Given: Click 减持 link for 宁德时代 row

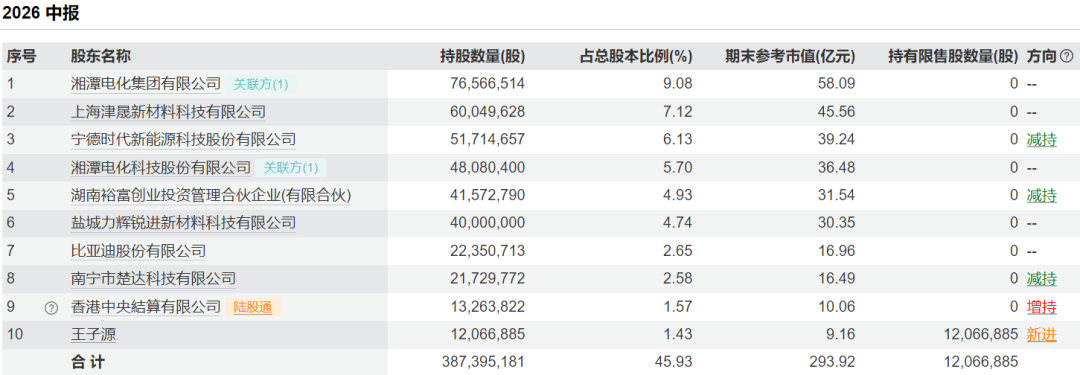Looking at the screenshot, I should click(x=1041, y=140).
